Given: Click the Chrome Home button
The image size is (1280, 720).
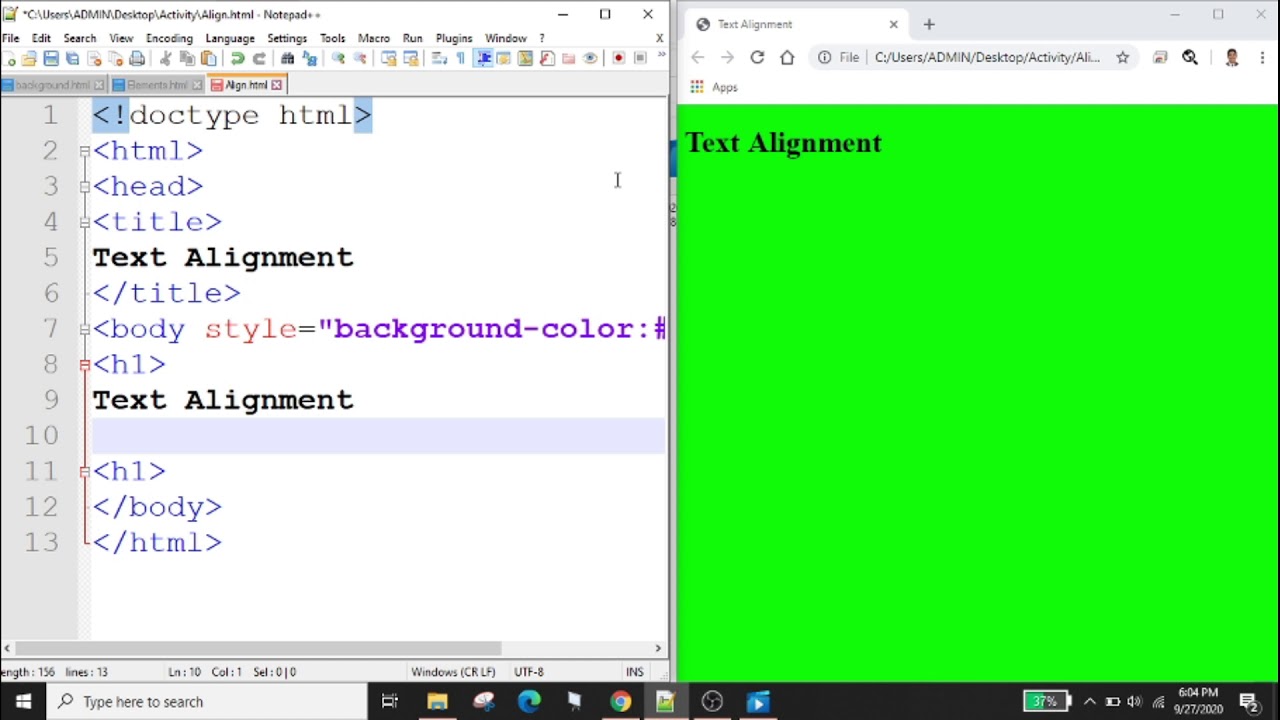Looking at the screenshot, I should click(x=787, y=57).
